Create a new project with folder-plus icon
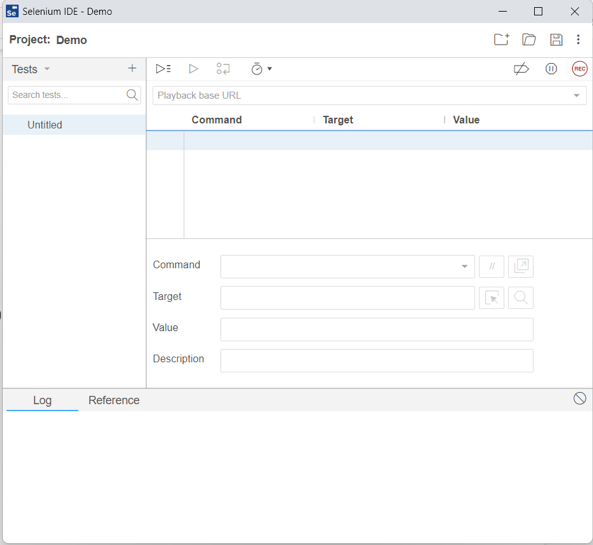 [501, 39]
